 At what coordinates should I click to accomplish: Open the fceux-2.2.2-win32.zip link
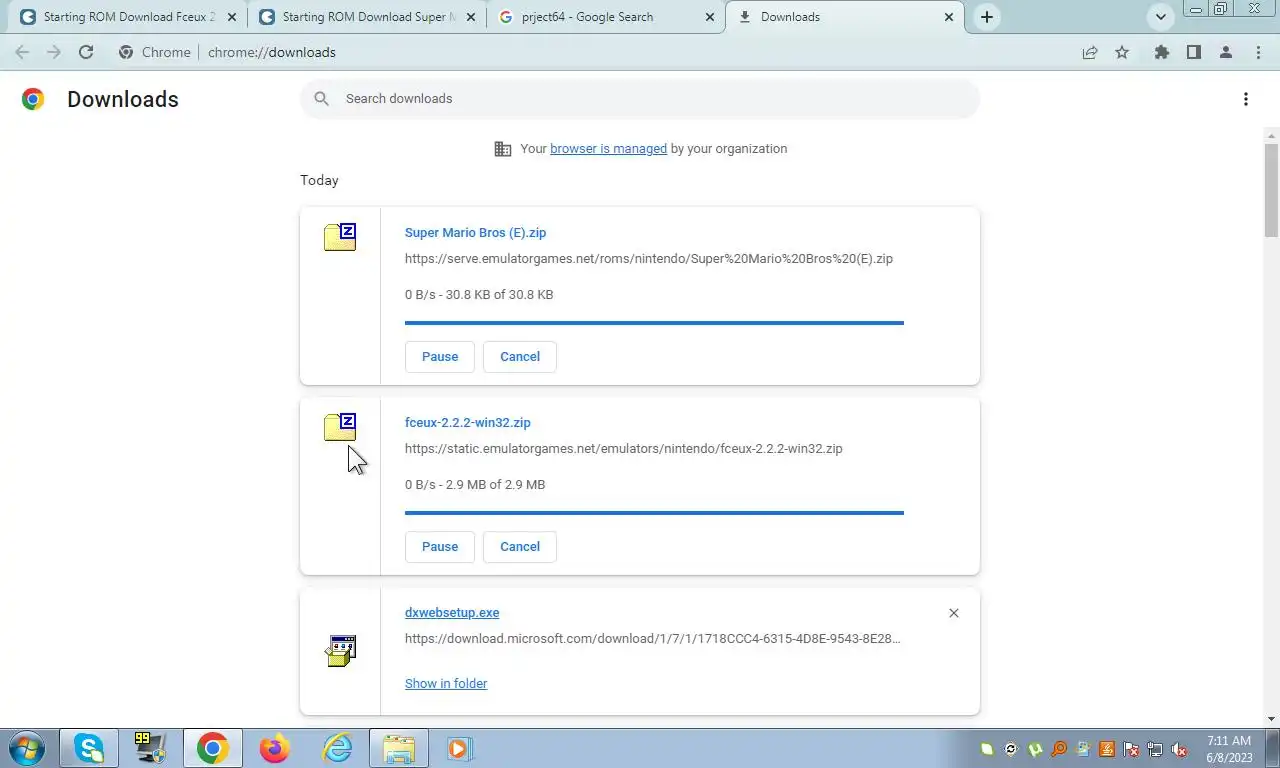coord(467,423)
